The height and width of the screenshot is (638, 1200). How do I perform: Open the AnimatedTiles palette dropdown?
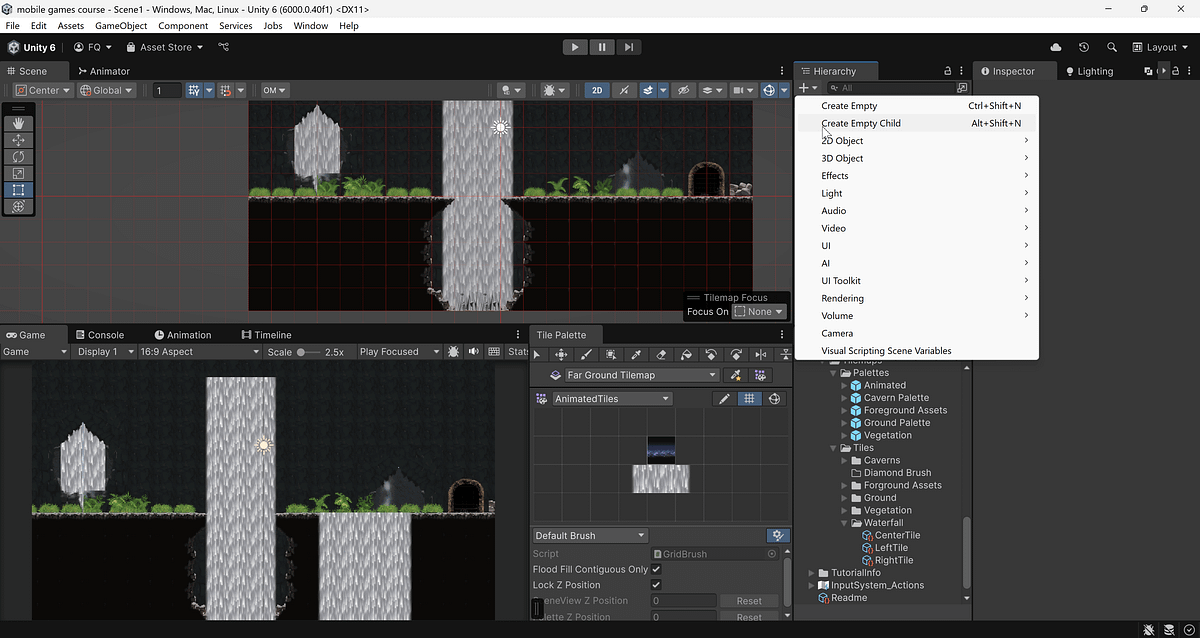pos(612,398)
